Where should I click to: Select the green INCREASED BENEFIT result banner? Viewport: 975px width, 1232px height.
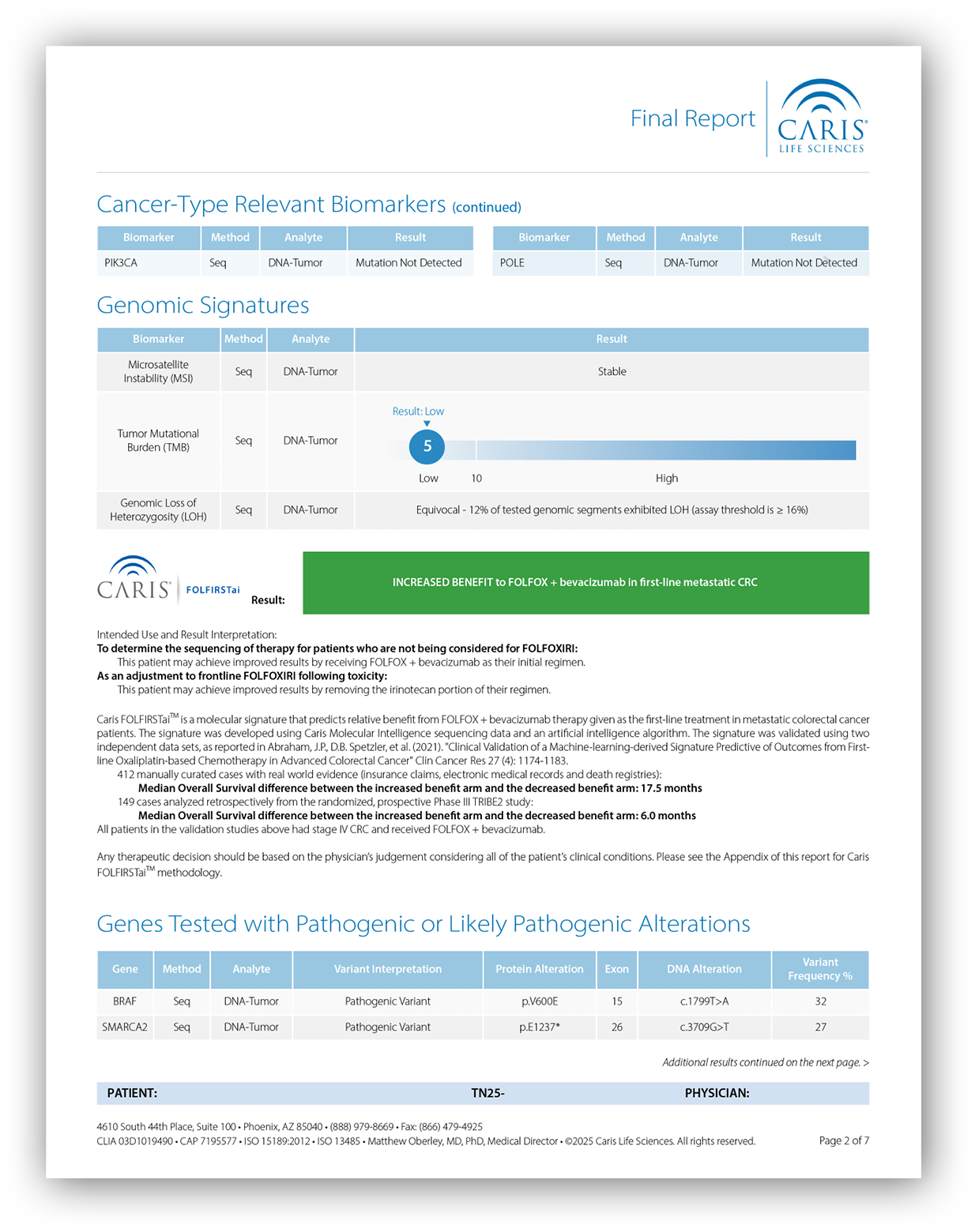point(585,583)
